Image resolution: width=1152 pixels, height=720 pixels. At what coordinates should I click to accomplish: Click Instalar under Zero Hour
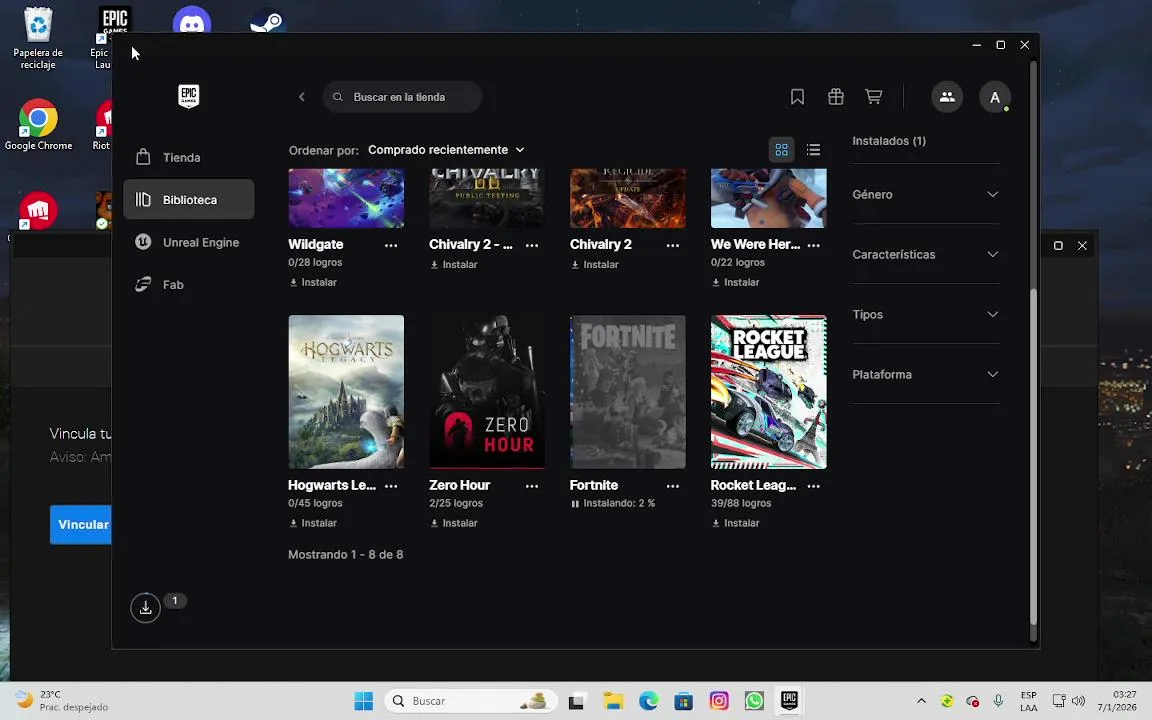point(454,523)
